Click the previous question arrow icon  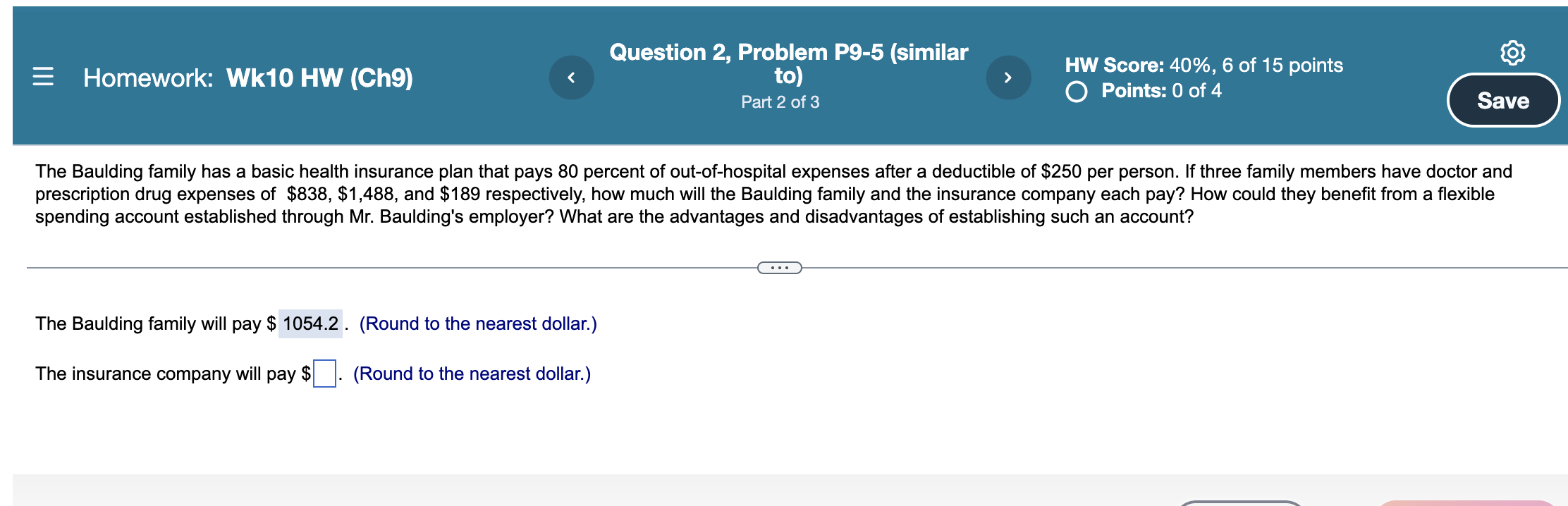tap(571, 78)
